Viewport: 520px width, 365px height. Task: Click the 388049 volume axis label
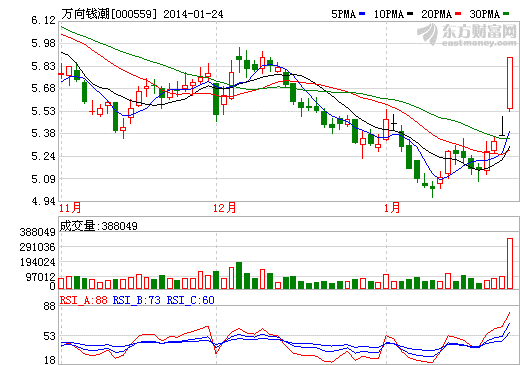[x=37, y=232]
